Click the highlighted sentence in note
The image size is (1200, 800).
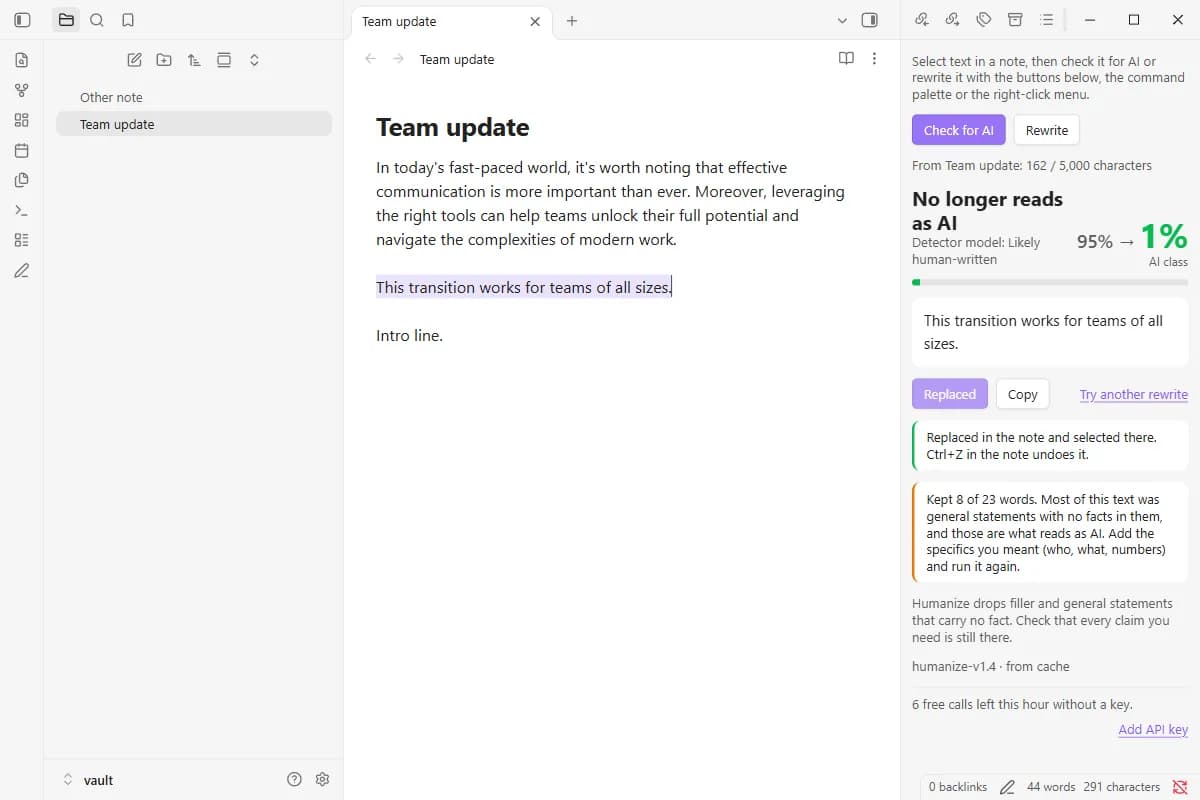(524, 287)
